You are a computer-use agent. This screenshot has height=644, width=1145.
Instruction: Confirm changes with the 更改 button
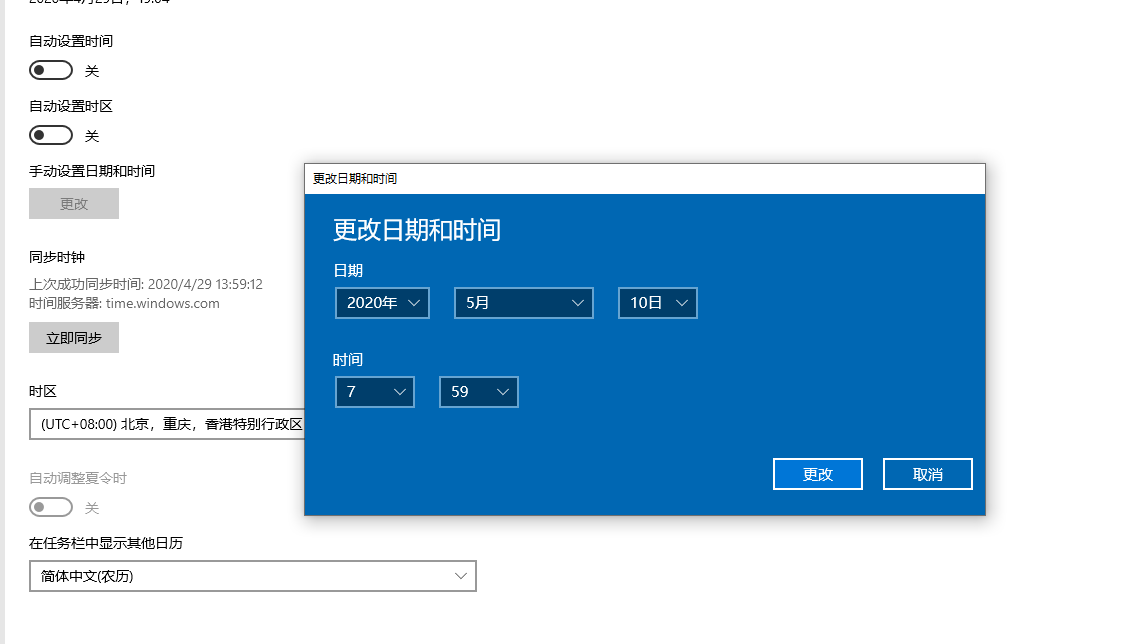[817, 473]
